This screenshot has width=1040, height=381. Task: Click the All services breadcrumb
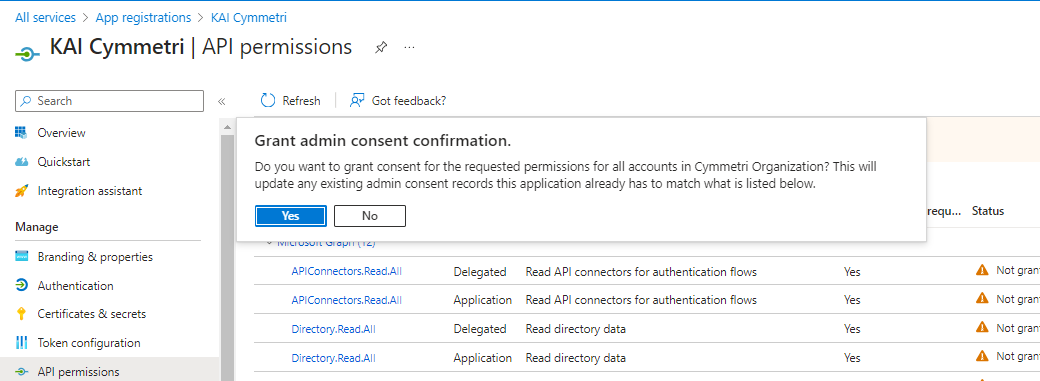tap(45, 18)
